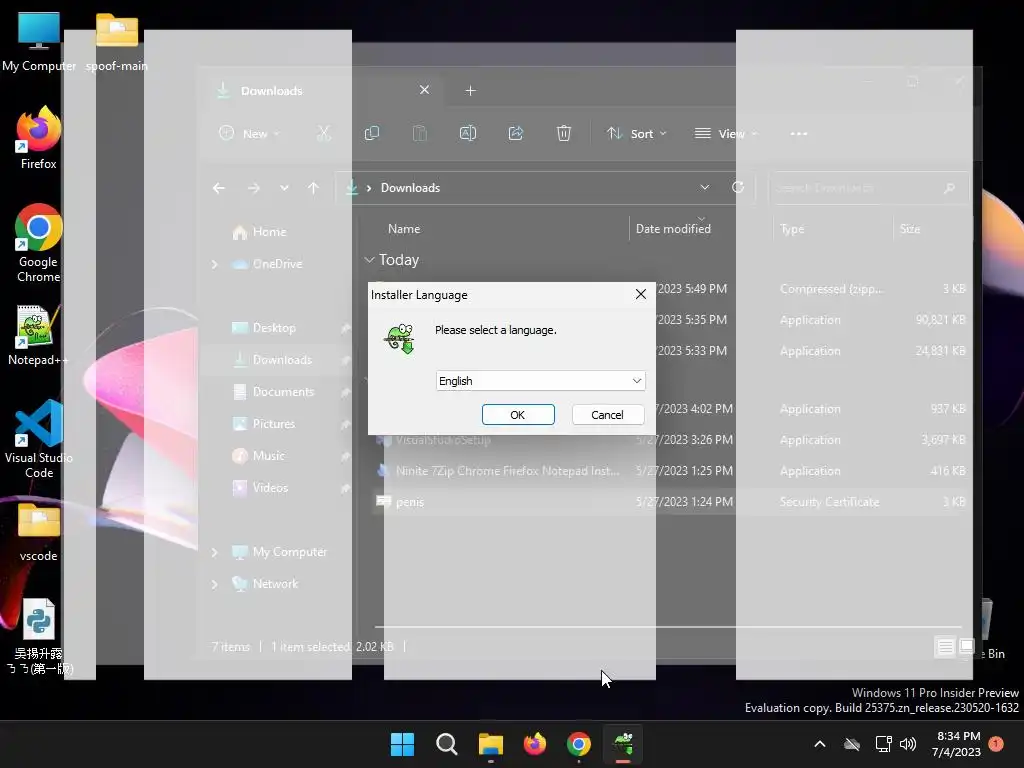Open the New menu in File Explorer
Image resolution: width=1024 pixels, height=768 pixels.
tap(250, 134)
